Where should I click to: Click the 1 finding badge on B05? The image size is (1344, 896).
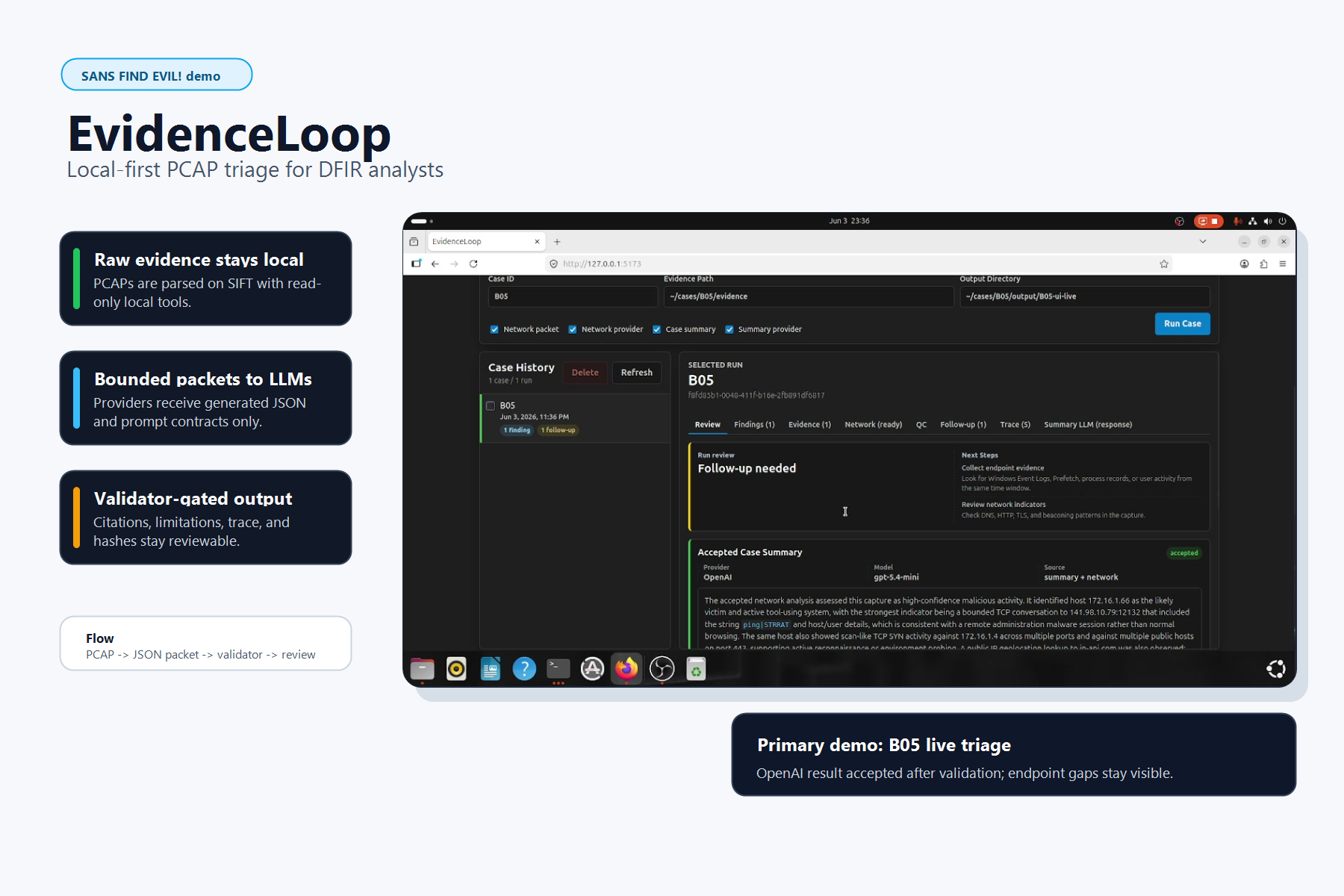pos(517,430)
